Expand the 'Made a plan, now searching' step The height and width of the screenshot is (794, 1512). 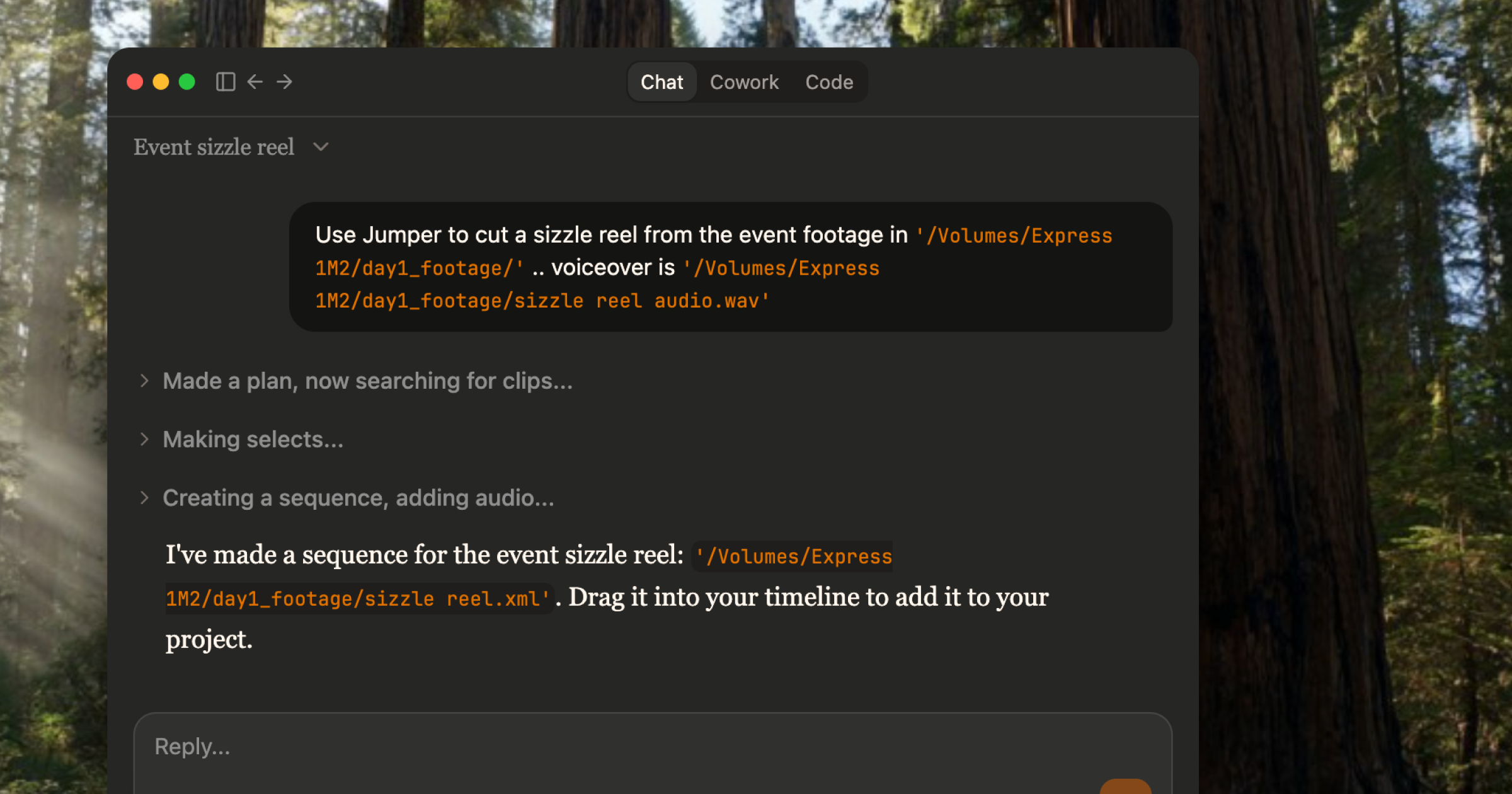(144, 381)
